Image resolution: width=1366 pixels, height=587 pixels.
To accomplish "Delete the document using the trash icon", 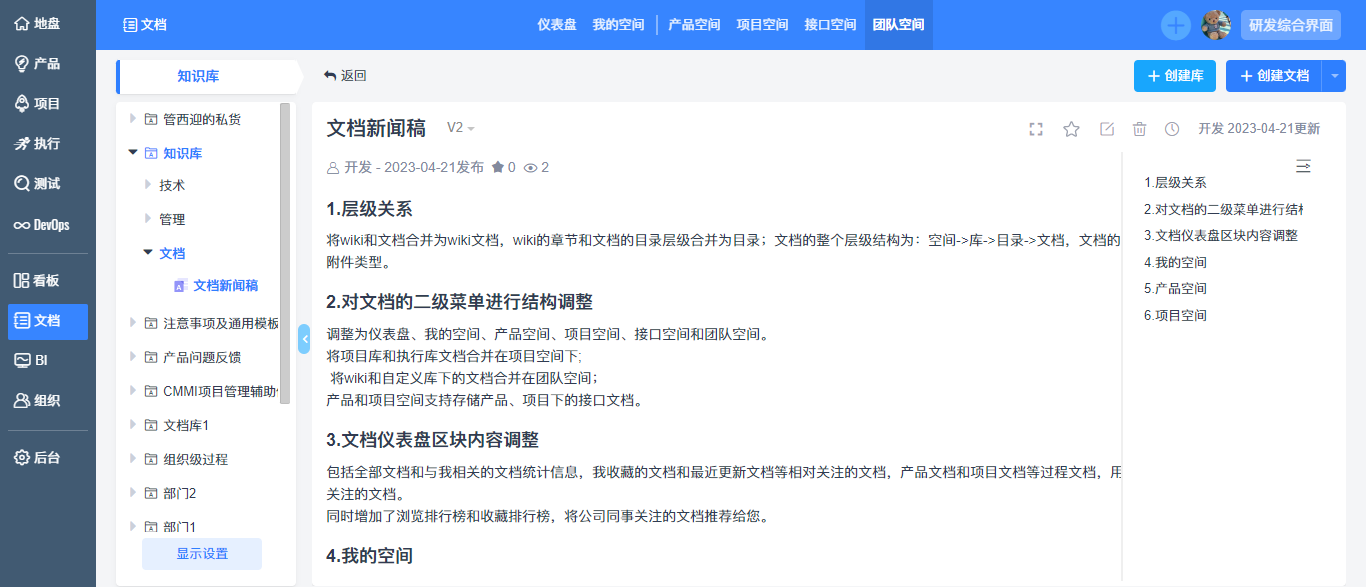I will 1140,129.
